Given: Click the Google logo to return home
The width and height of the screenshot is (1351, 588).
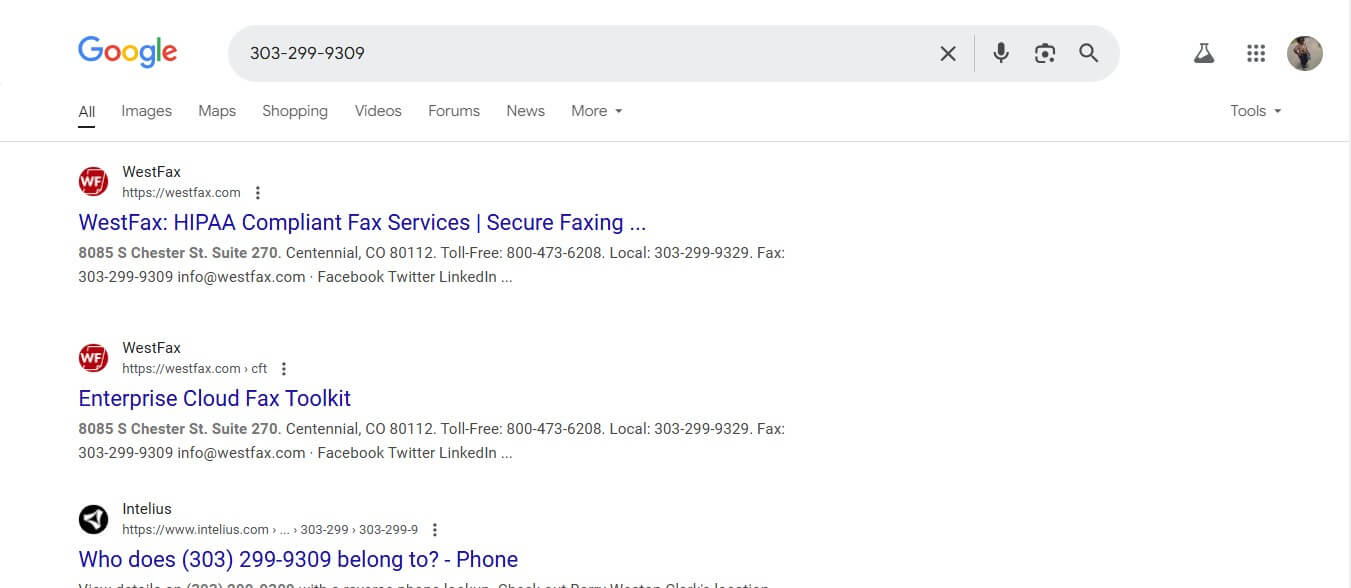Looking at the screenshot, I should [127, 52].
